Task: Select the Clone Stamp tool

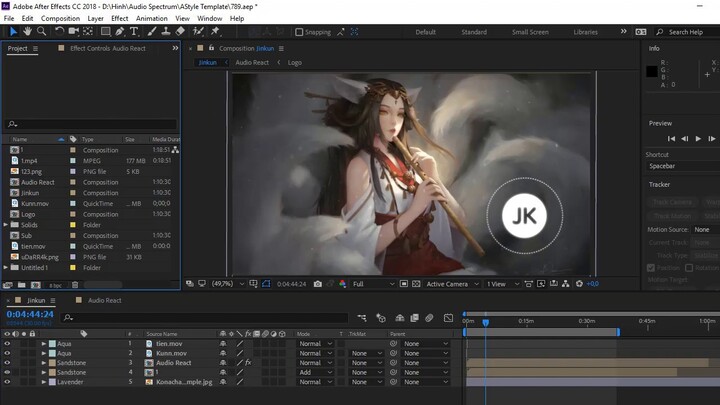Action: coord(166,31)
